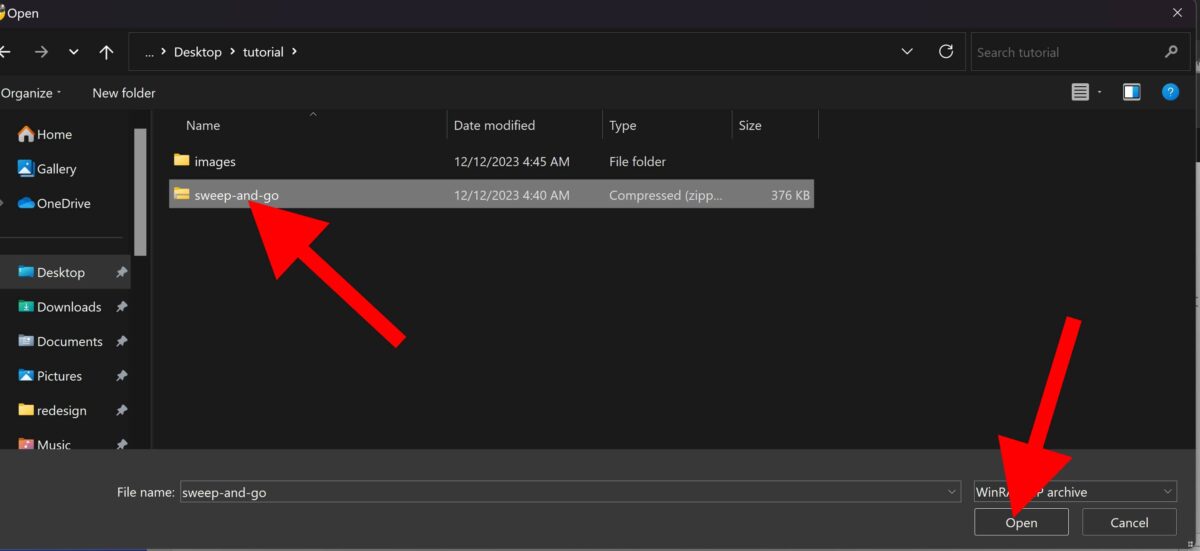The height and width of the screenshot is (551, 1200).
Task: Click the File name input field
Action: pyautogui.click(x=560, y=492)
